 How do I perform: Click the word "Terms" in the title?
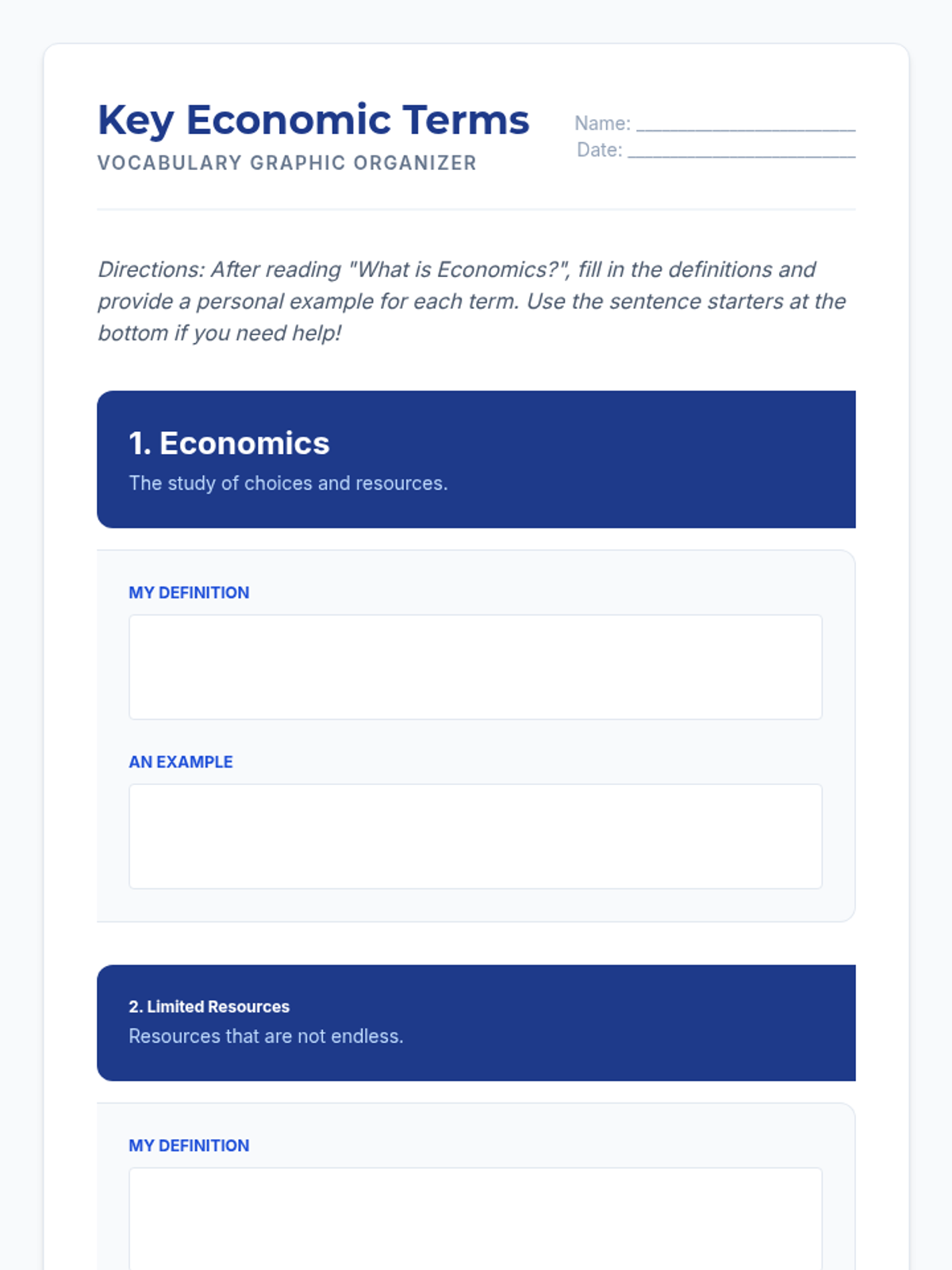[x=466, y=120]
